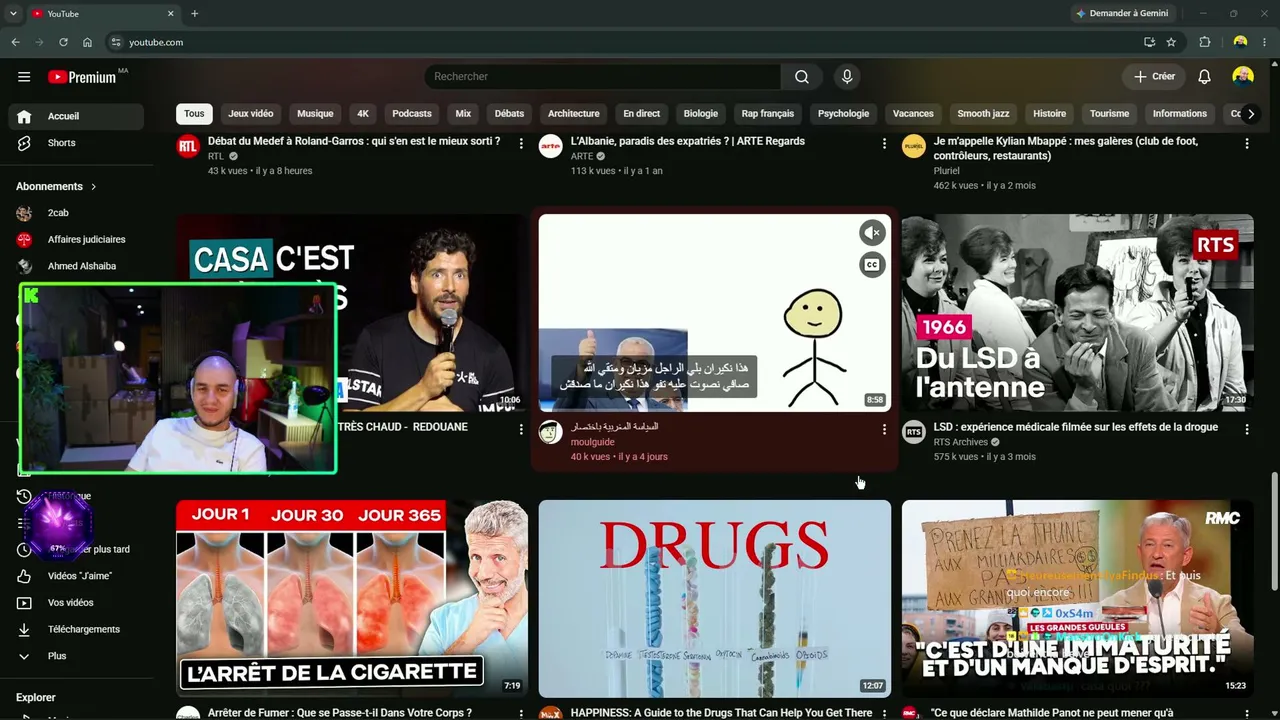Viewport: 1280px width, 720px height.
Task: Go back with the browser back arrow
Action: (x=15, y=42)
